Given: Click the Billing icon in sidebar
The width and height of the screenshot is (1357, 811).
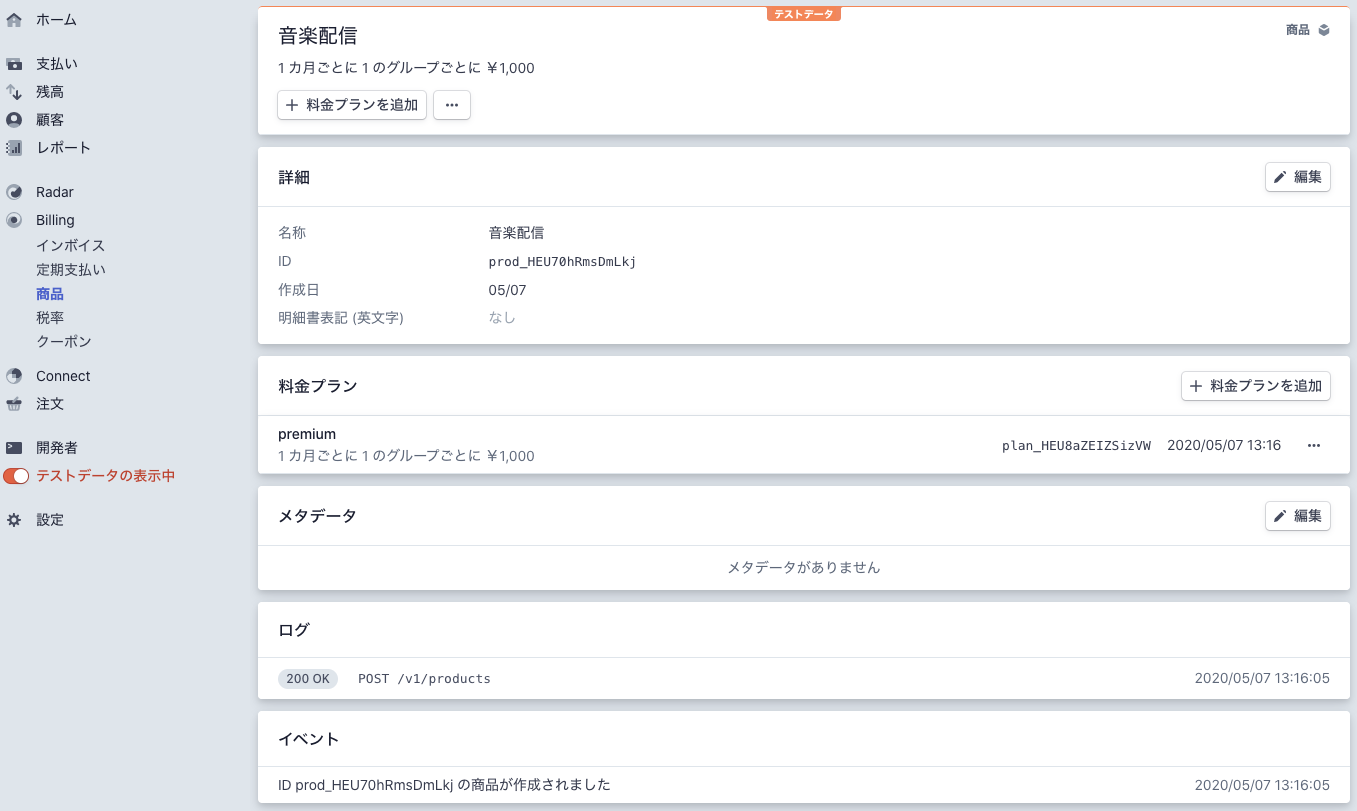Looking at the screenshot, I should [14, 220].
